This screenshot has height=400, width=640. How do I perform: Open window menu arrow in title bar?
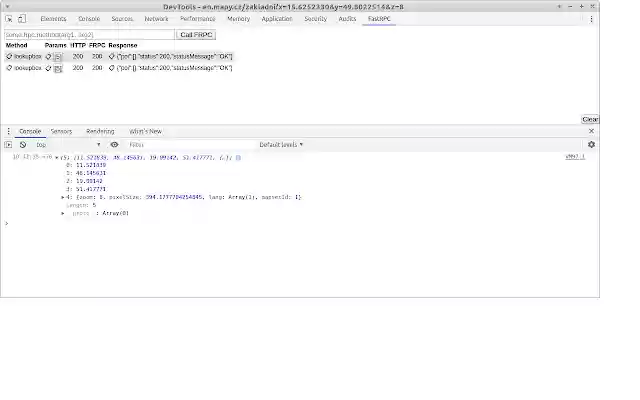pos(7,7)
